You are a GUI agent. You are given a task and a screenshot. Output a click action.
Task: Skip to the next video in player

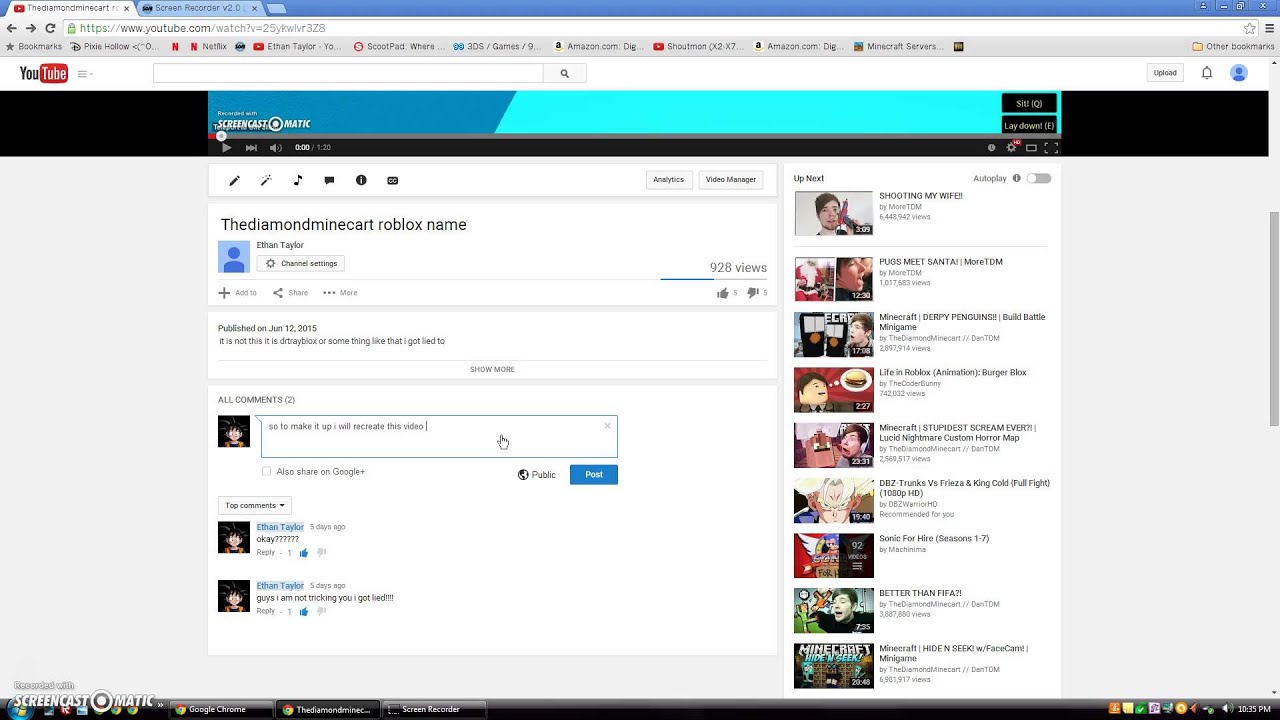coord(251,147)
